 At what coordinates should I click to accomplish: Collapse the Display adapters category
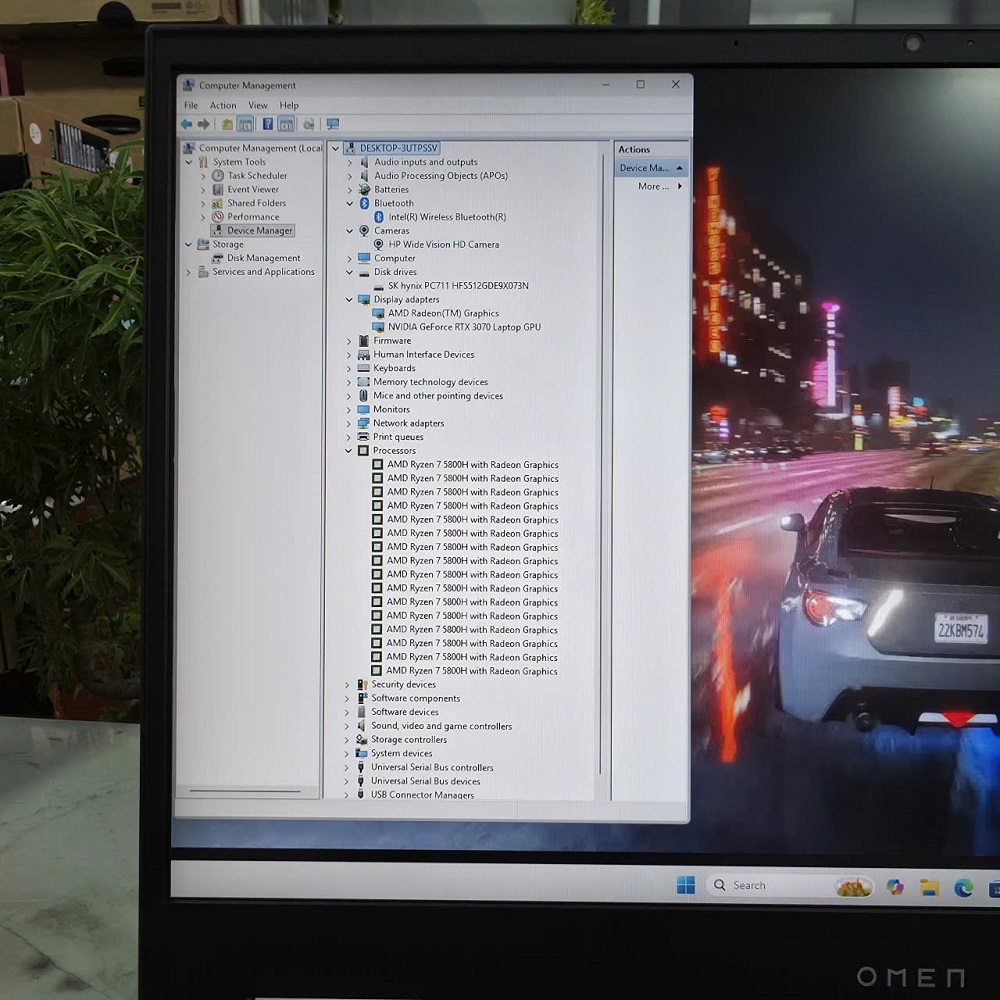pos(349,300)
